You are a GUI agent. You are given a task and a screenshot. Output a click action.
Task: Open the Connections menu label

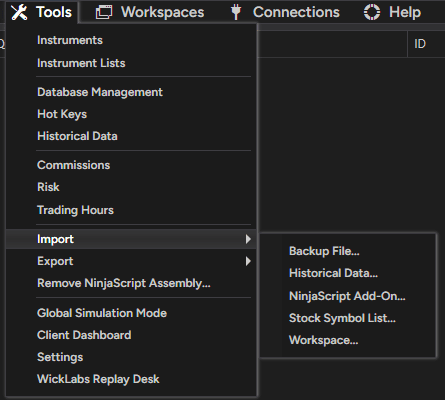tap(296, 12)
